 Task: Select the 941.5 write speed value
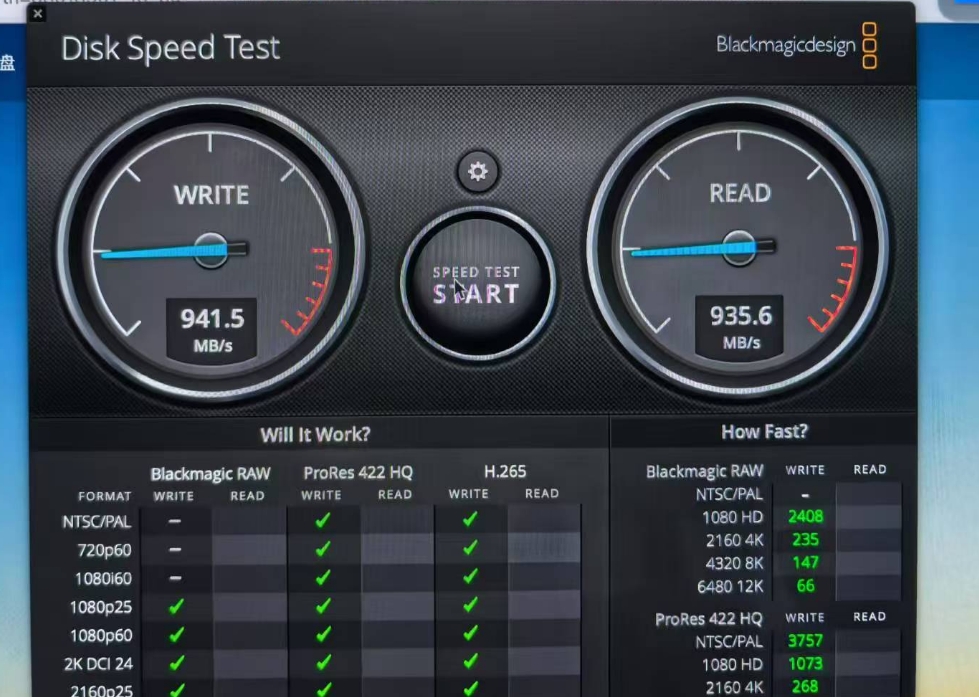coord(212,319)
